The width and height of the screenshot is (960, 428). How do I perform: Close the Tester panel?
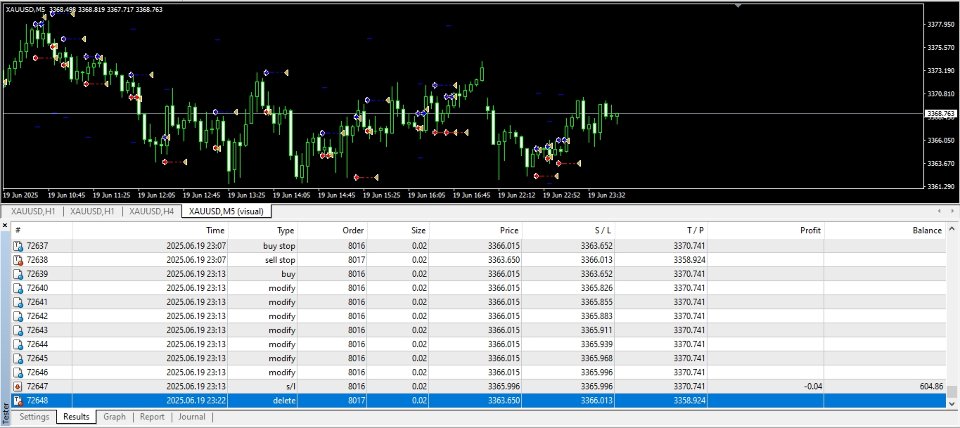pos(6,225)
